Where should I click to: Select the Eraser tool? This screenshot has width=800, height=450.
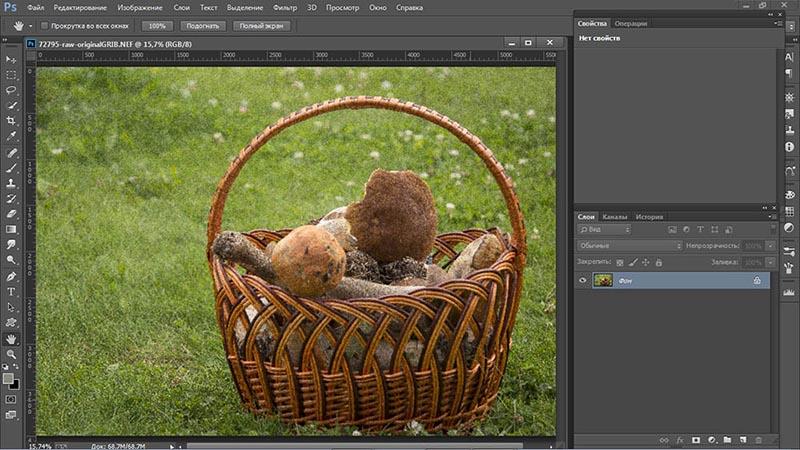pyautogui.click(x=11, y=214)
